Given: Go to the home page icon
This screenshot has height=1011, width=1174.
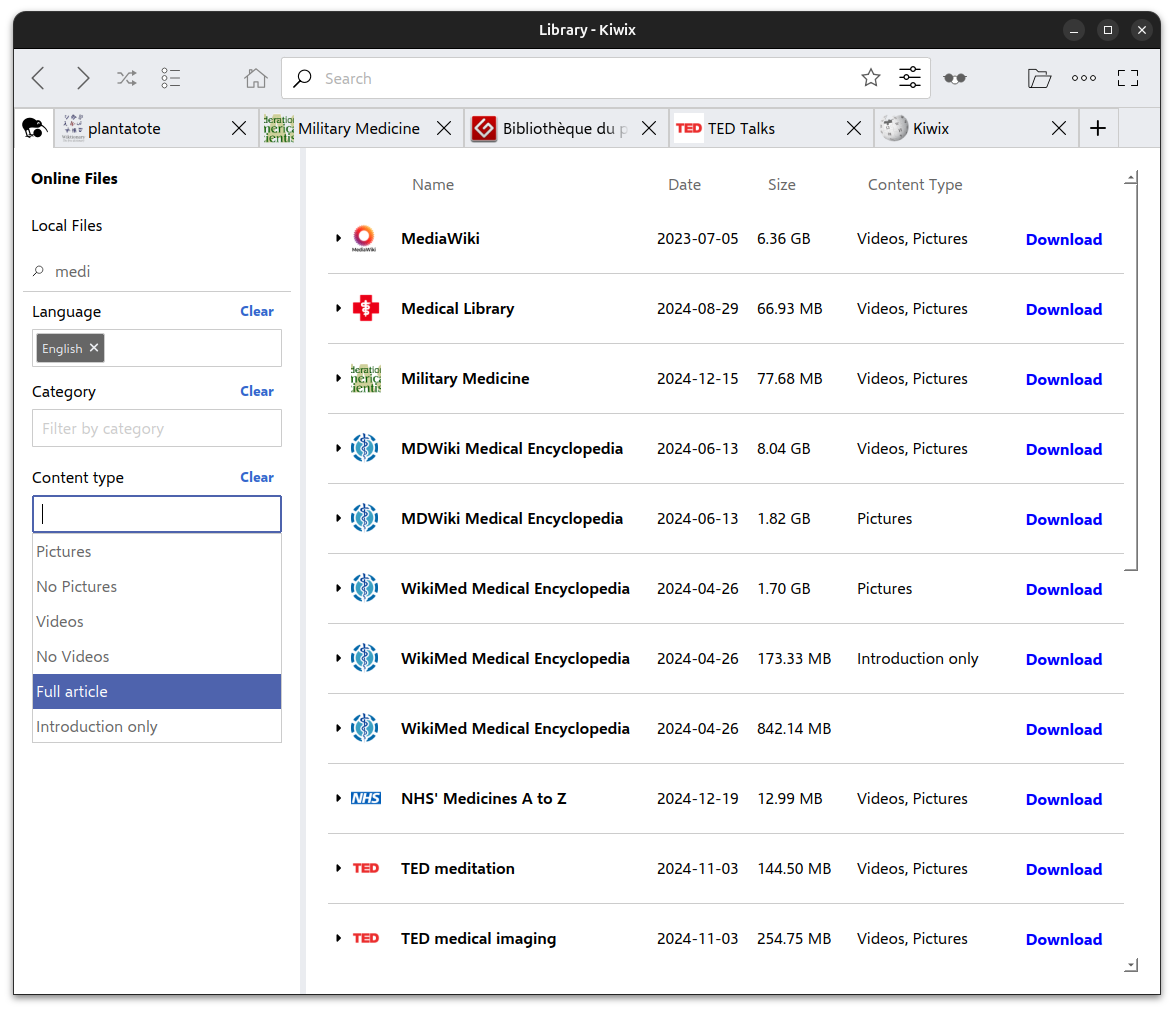Looking at the screenshot, I should 256,78.
